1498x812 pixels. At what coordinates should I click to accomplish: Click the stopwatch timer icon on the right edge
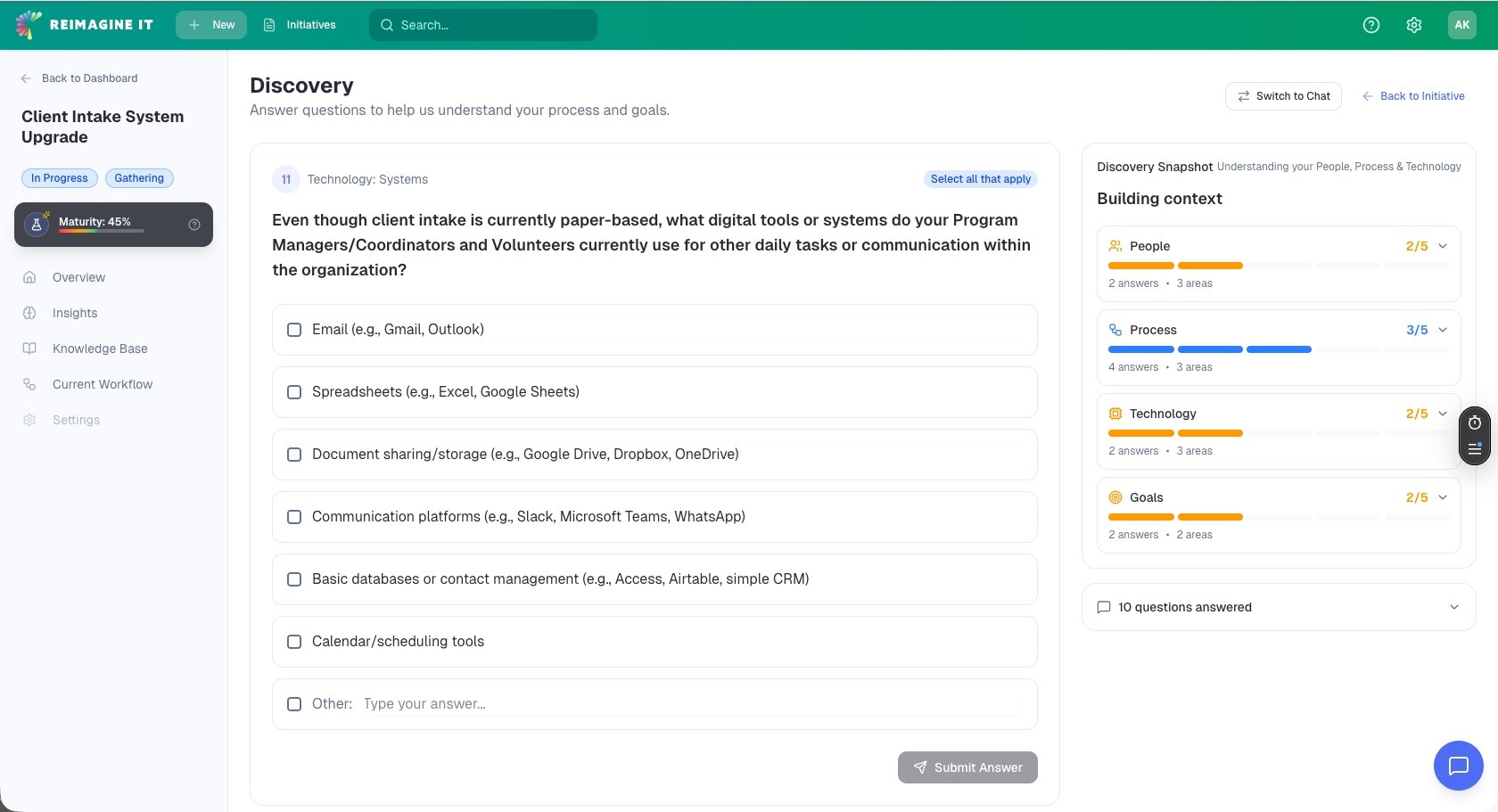1475,423
